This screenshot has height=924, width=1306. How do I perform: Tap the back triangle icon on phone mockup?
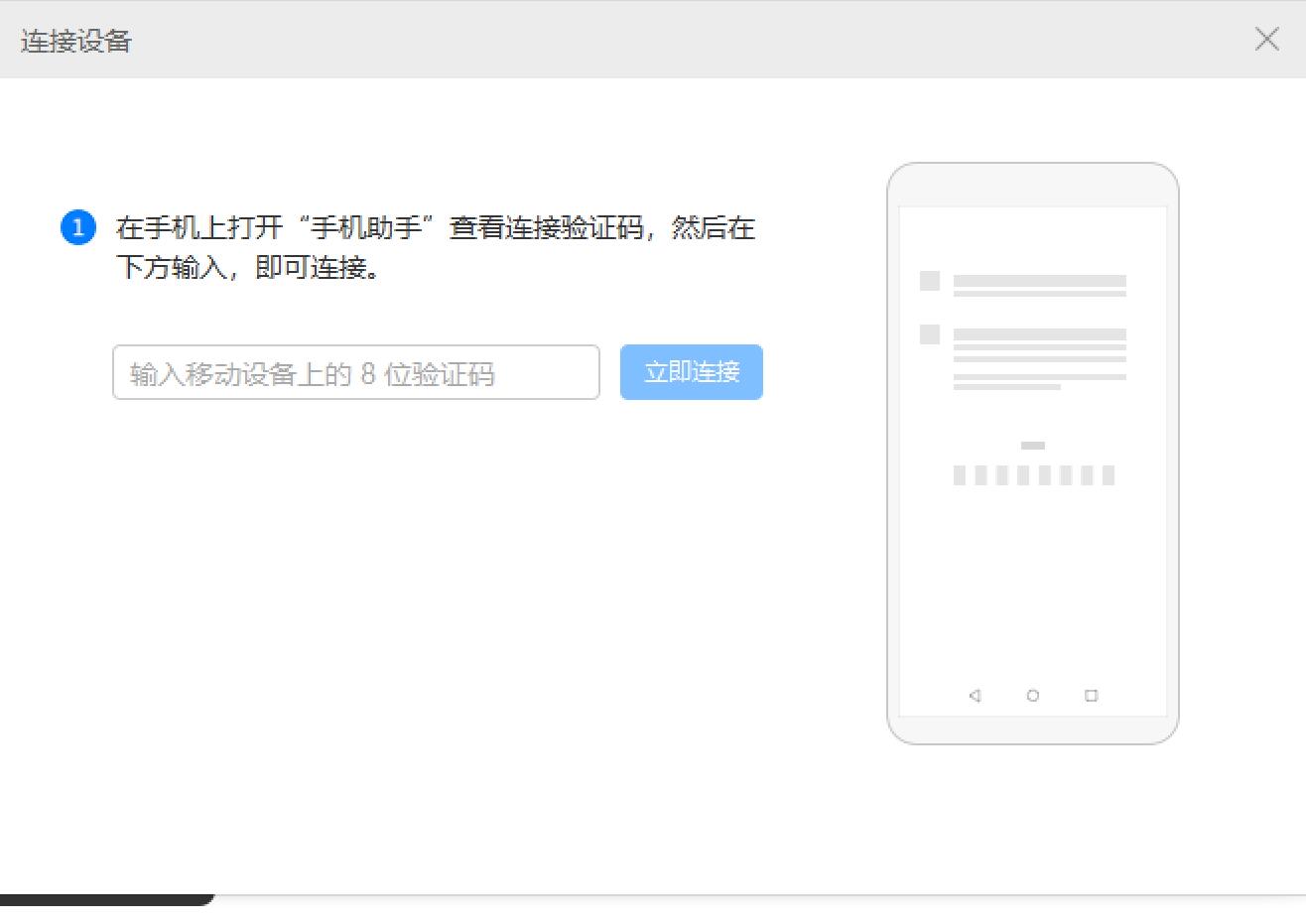[976, 696]
